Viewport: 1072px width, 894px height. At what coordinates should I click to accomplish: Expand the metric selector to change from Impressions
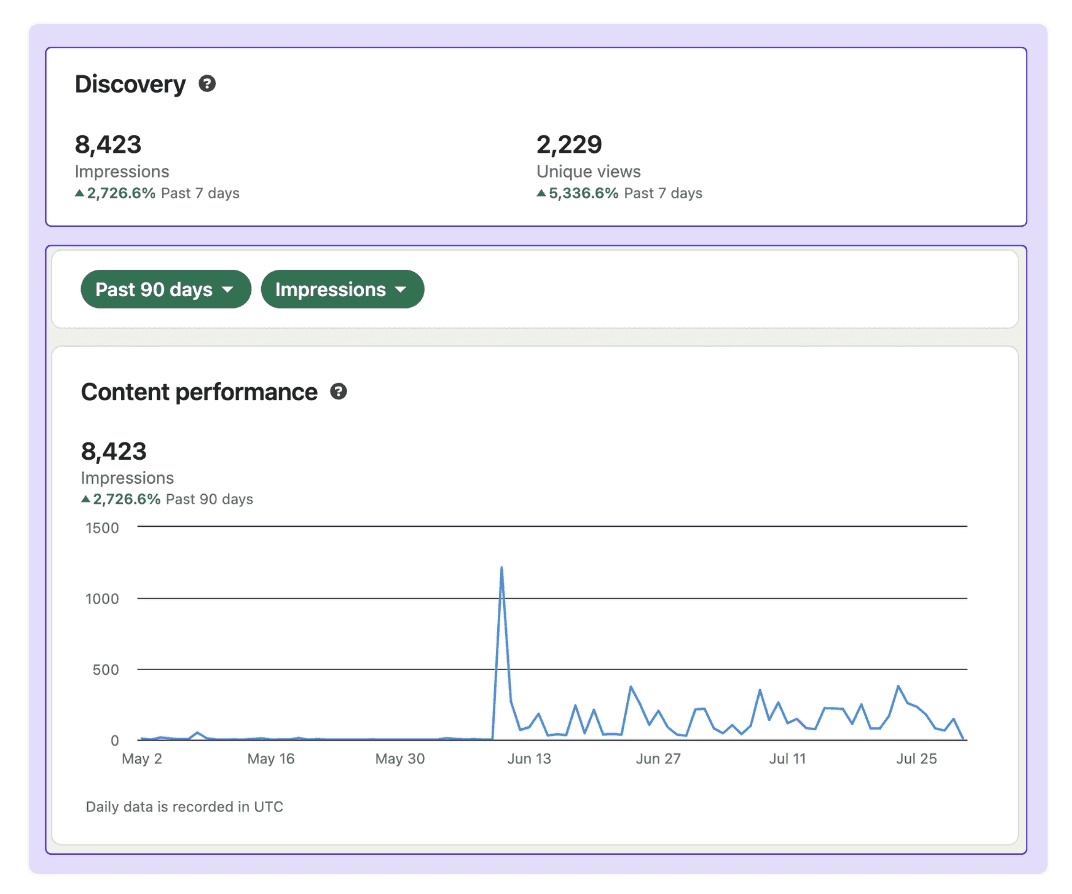[x=342, y=289]
